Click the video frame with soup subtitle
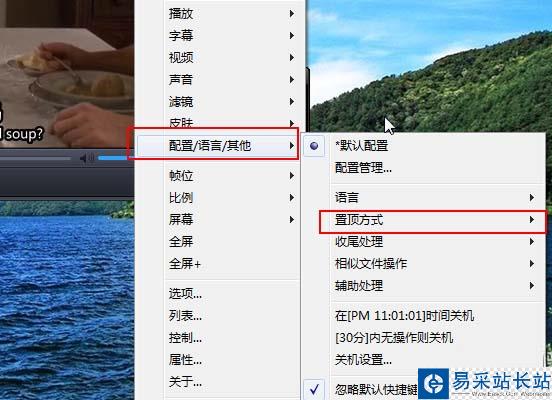The width and height of the screenshot is (552, 400). tap(67, 73)
